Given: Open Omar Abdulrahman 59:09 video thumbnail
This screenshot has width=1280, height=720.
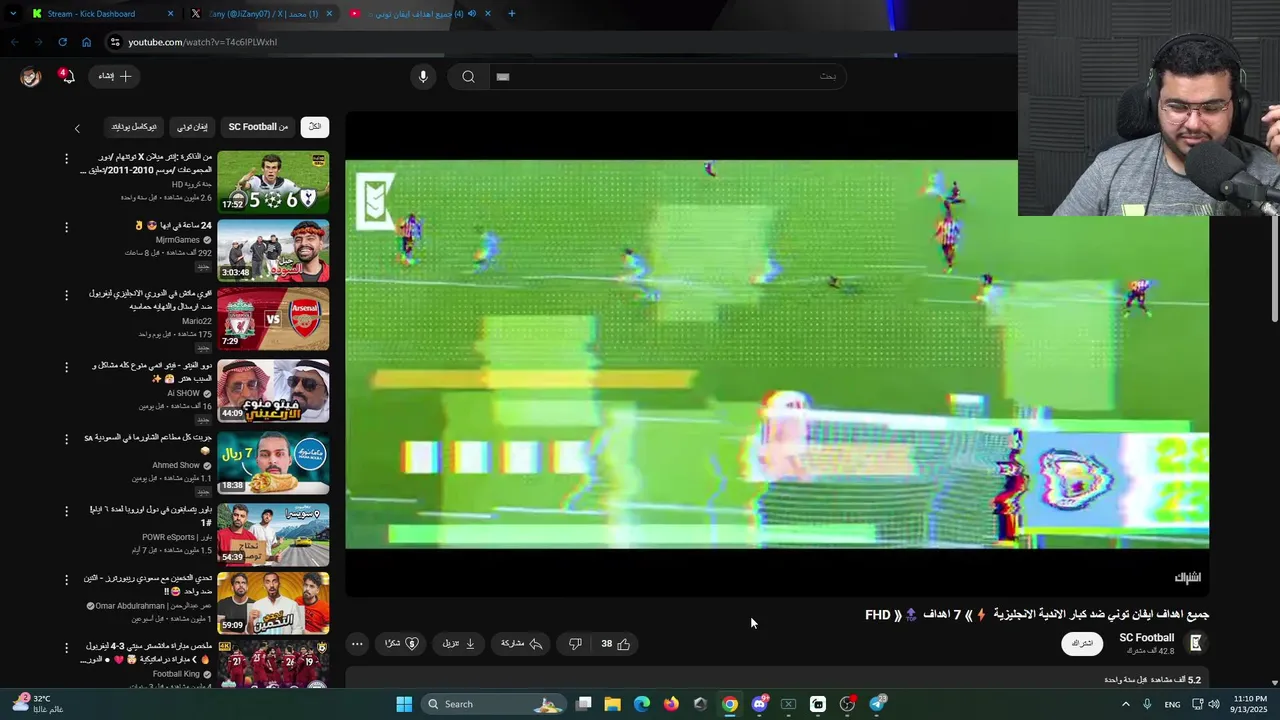Looking at the screenshot, I should [x=273, y=603].
